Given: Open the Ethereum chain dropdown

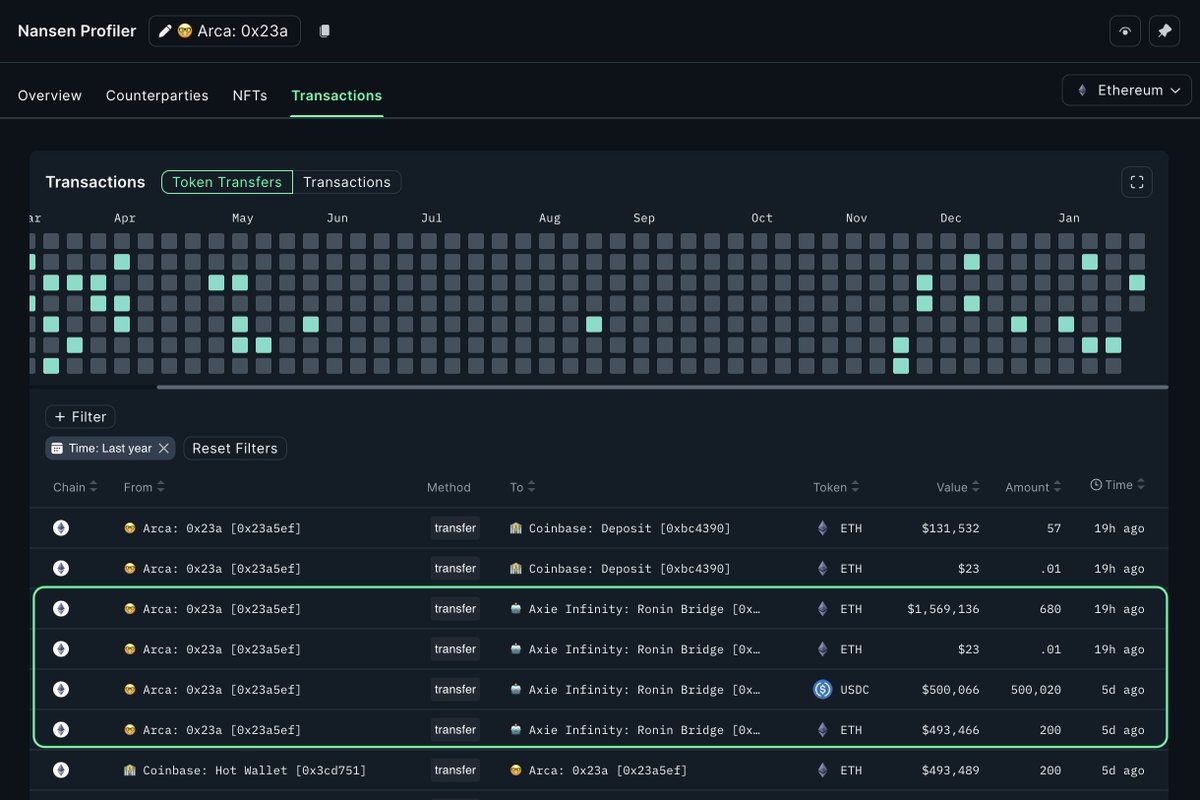Looking at the screenshot, I should tap(1127, 90).
